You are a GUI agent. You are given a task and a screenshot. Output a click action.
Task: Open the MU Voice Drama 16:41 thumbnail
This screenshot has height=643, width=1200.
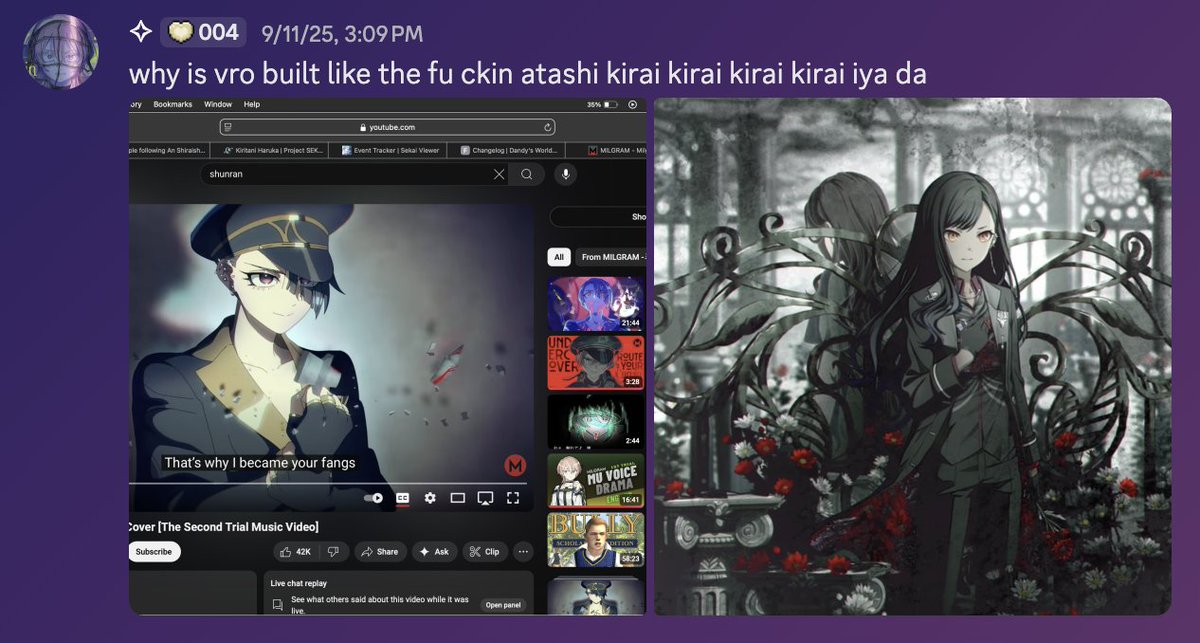(x=596, y=480)
